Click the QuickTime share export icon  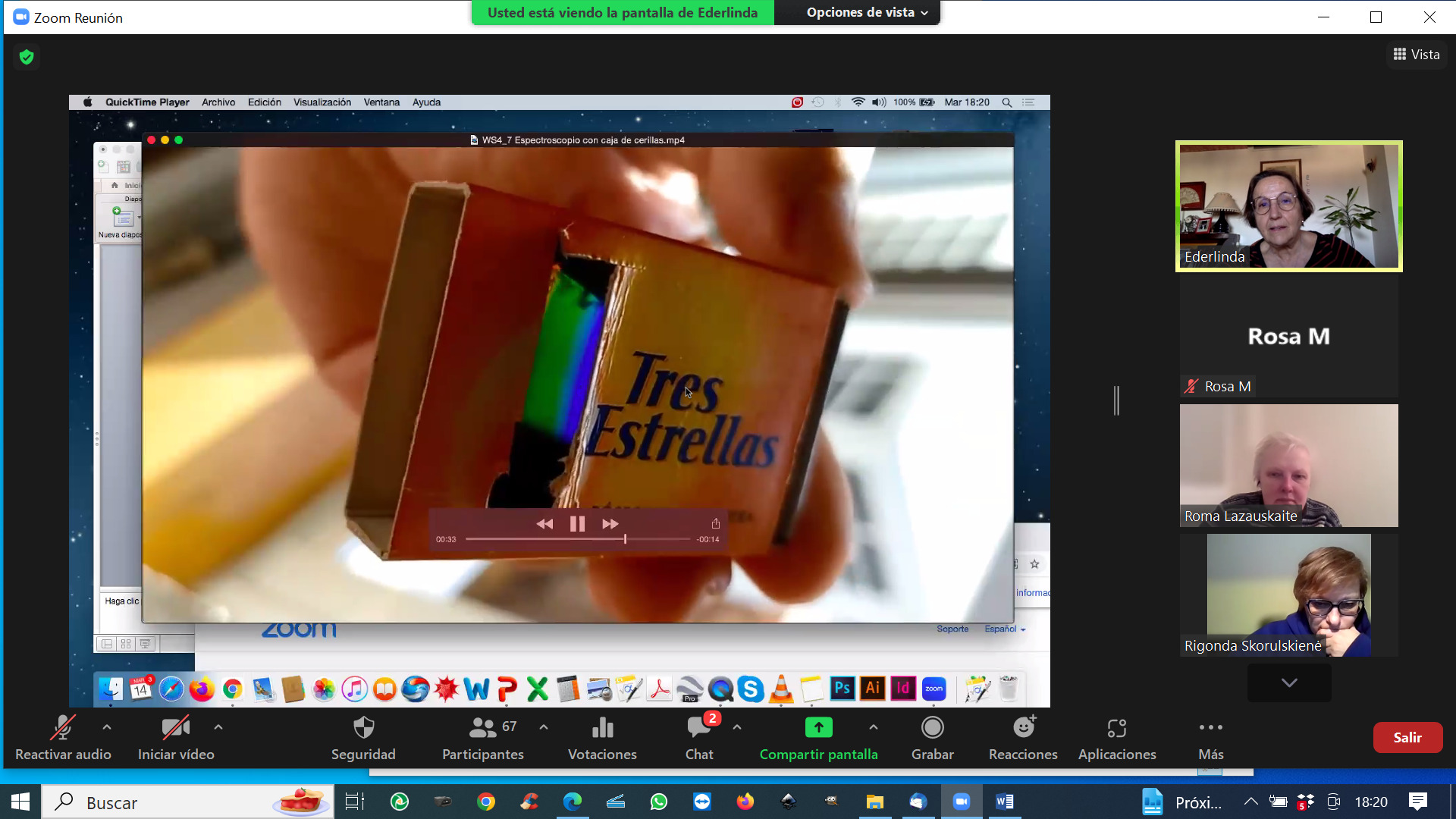(715, 523)
